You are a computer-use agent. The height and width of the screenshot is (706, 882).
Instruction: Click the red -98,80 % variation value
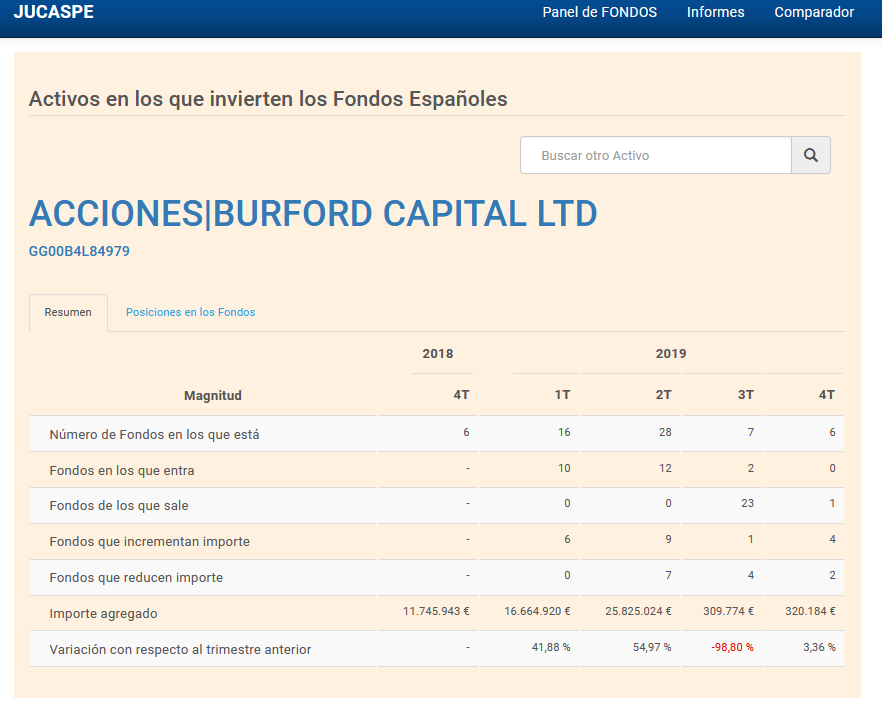732,648
